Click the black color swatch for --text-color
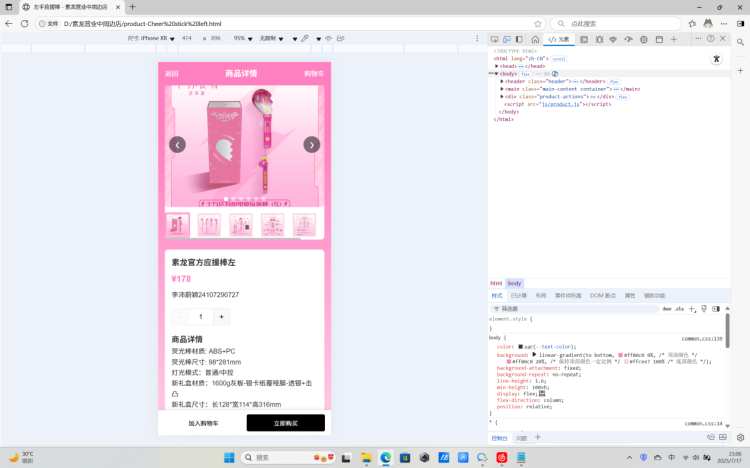 tap(520, 346)
